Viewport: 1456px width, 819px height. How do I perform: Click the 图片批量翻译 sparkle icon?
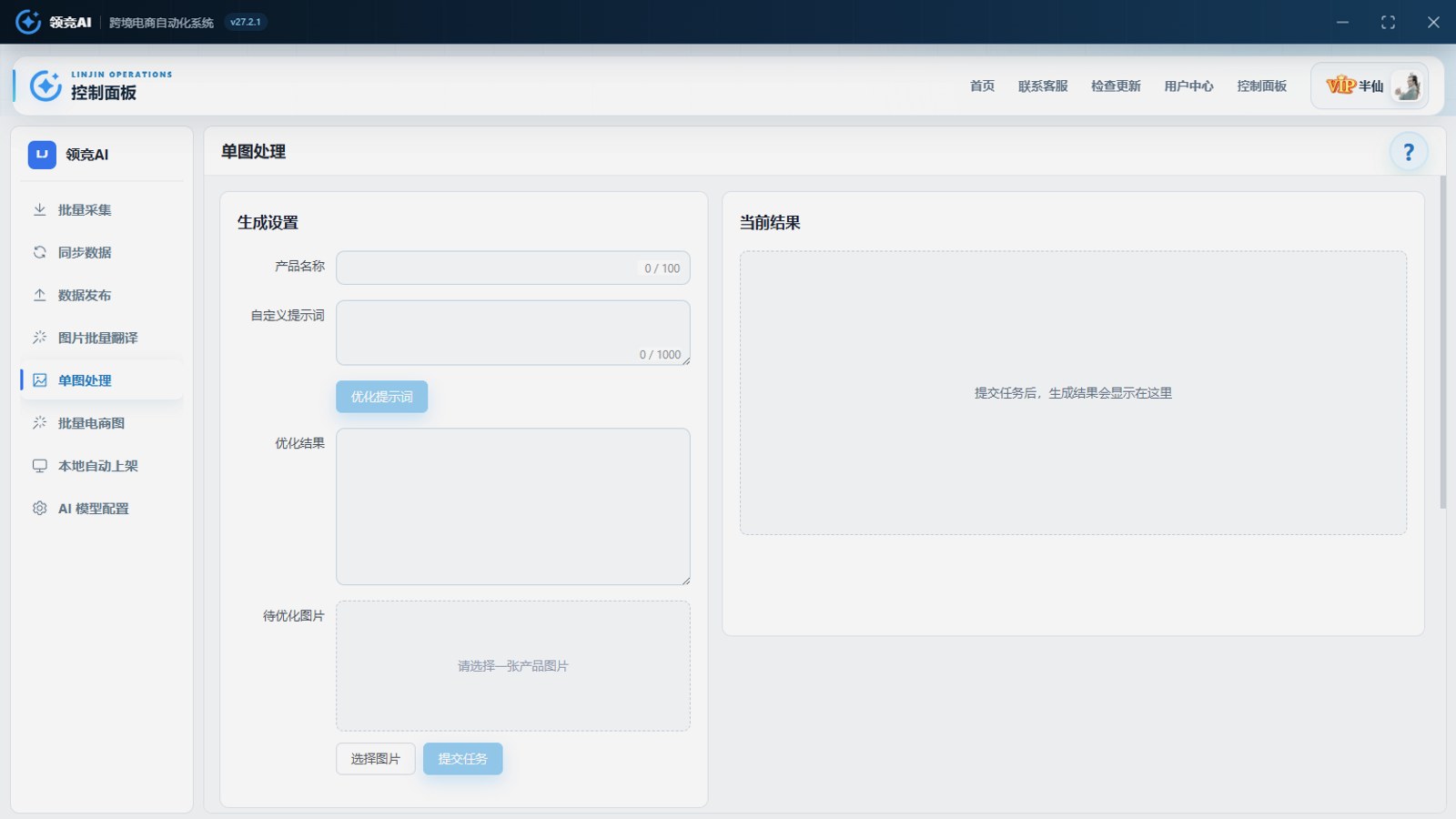click(40, 338)
